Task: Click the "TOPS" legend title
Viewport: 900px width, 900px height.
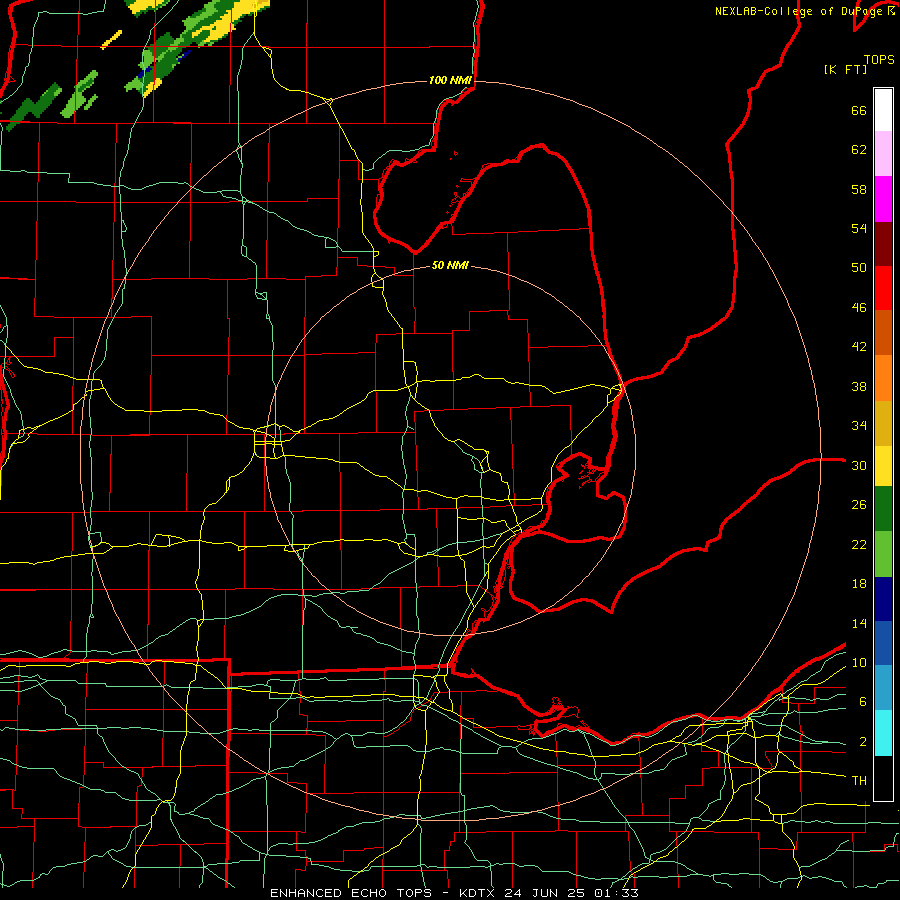Action: [x=879, y=59]
